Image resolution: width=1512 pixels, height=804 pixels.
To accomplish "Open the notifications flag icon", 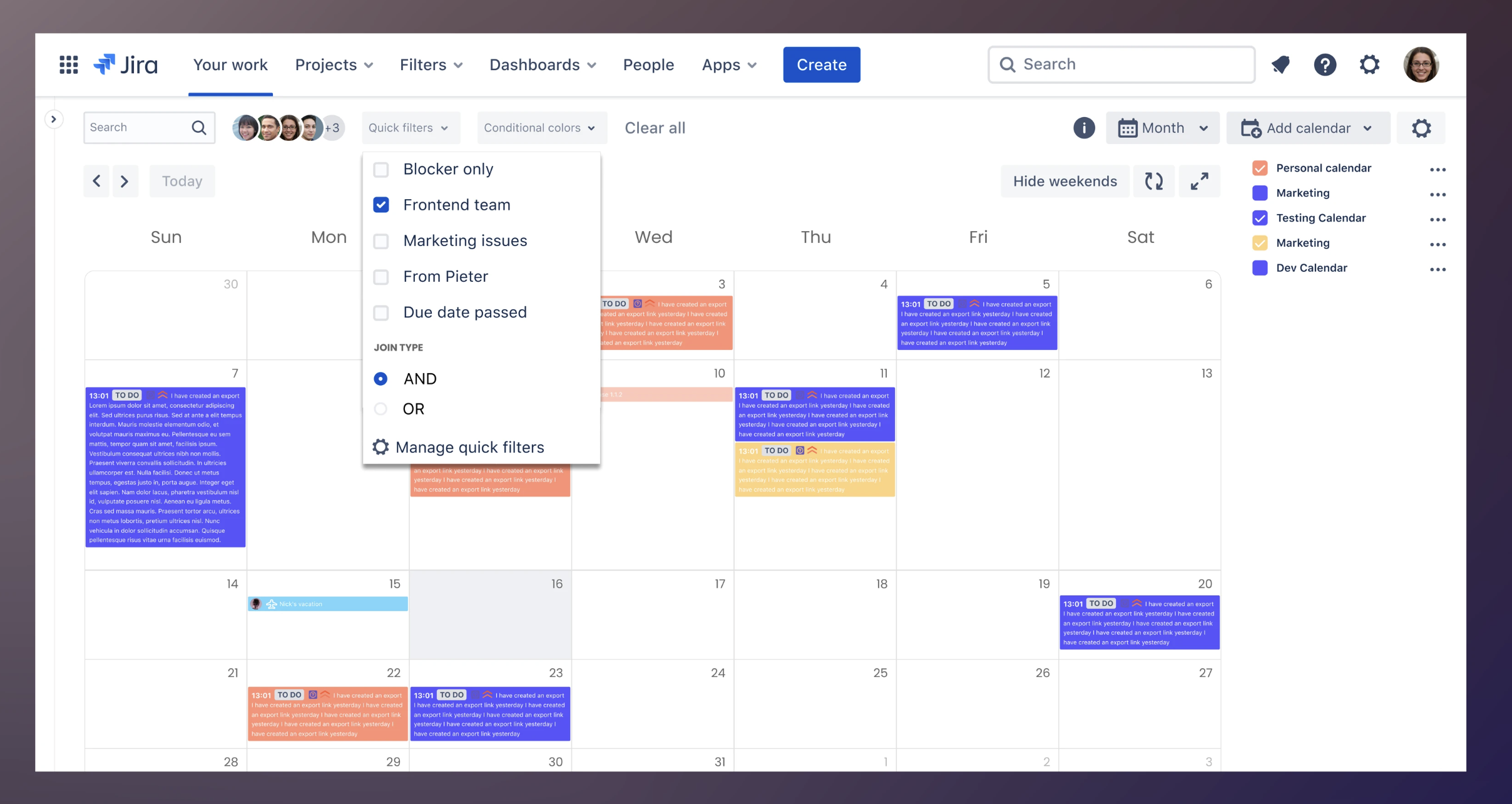I will coord(1280,64).
